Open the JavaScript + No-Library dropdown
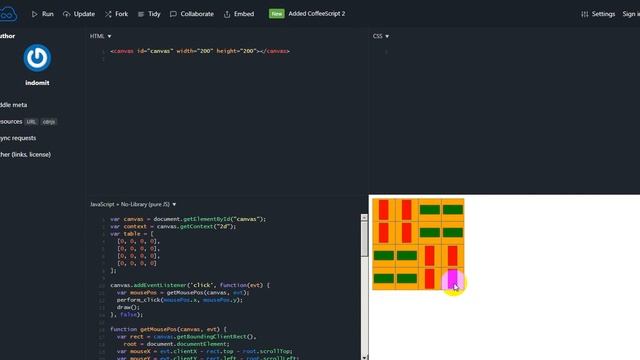Viewport: 640px width, 360px height. [133, 204]
